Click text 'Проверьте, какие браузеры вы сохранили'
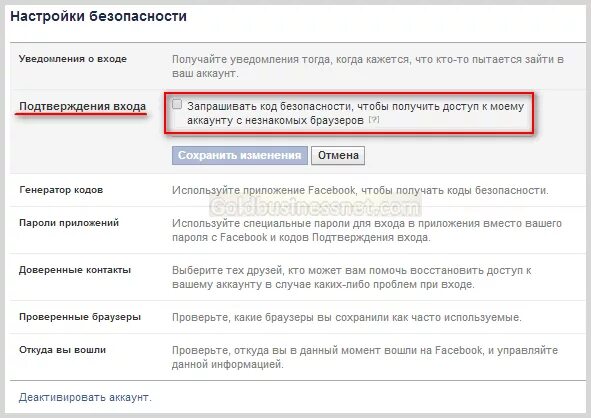The width and height of the screenshot is (591, 418). click(x=280, y=317)
